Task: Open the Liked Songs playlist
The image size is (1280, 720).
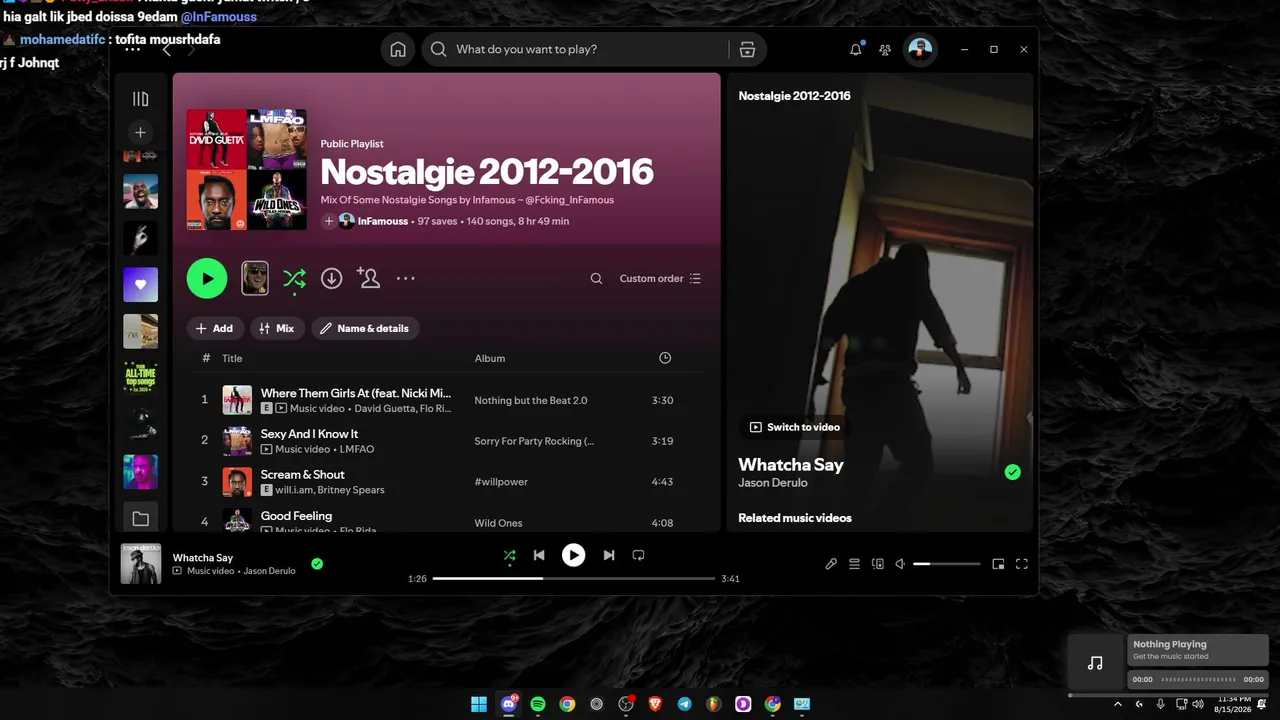Action: coord(140,285)
